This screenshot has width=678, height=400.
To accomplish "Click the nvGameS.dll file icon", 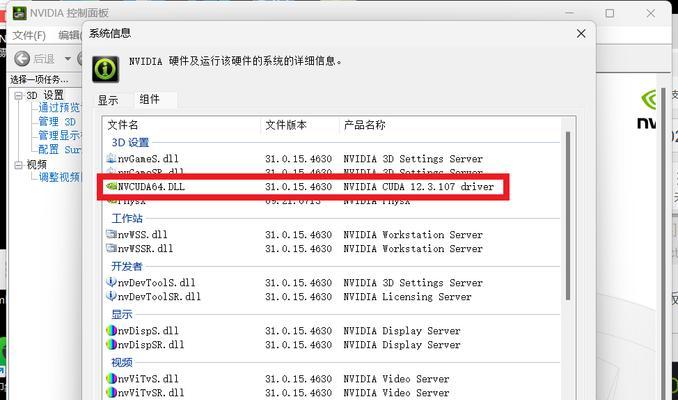I will (x=112, y=159).
